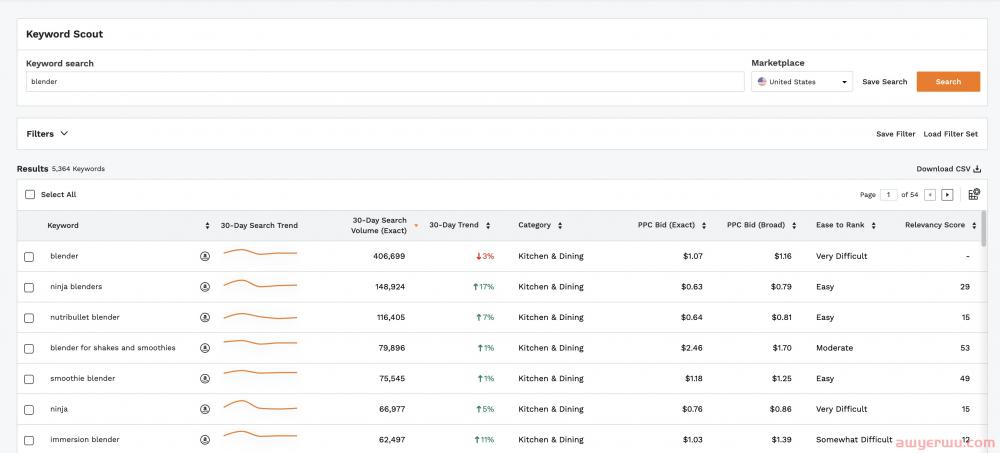1000x453 pixels.
Task: Sort by PPC Bid (Exact) arrows
Action: [x=704, y=226]
